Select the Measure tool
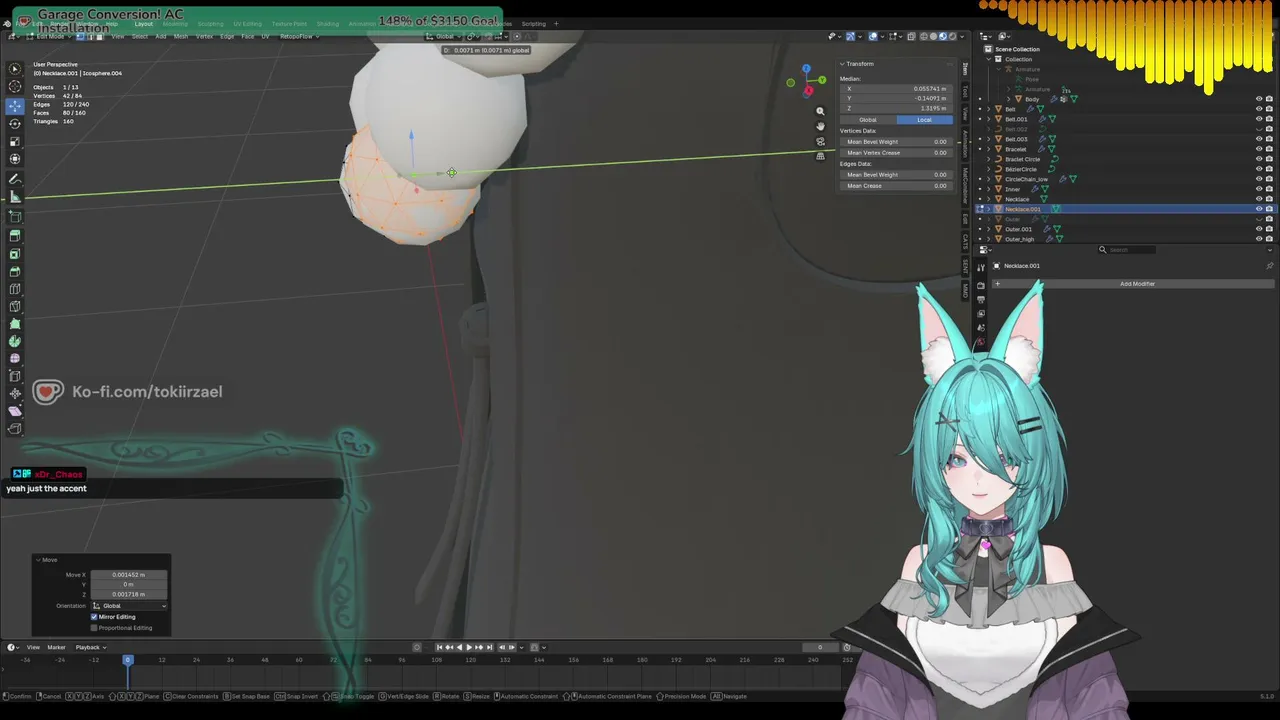 coord(15,197)
